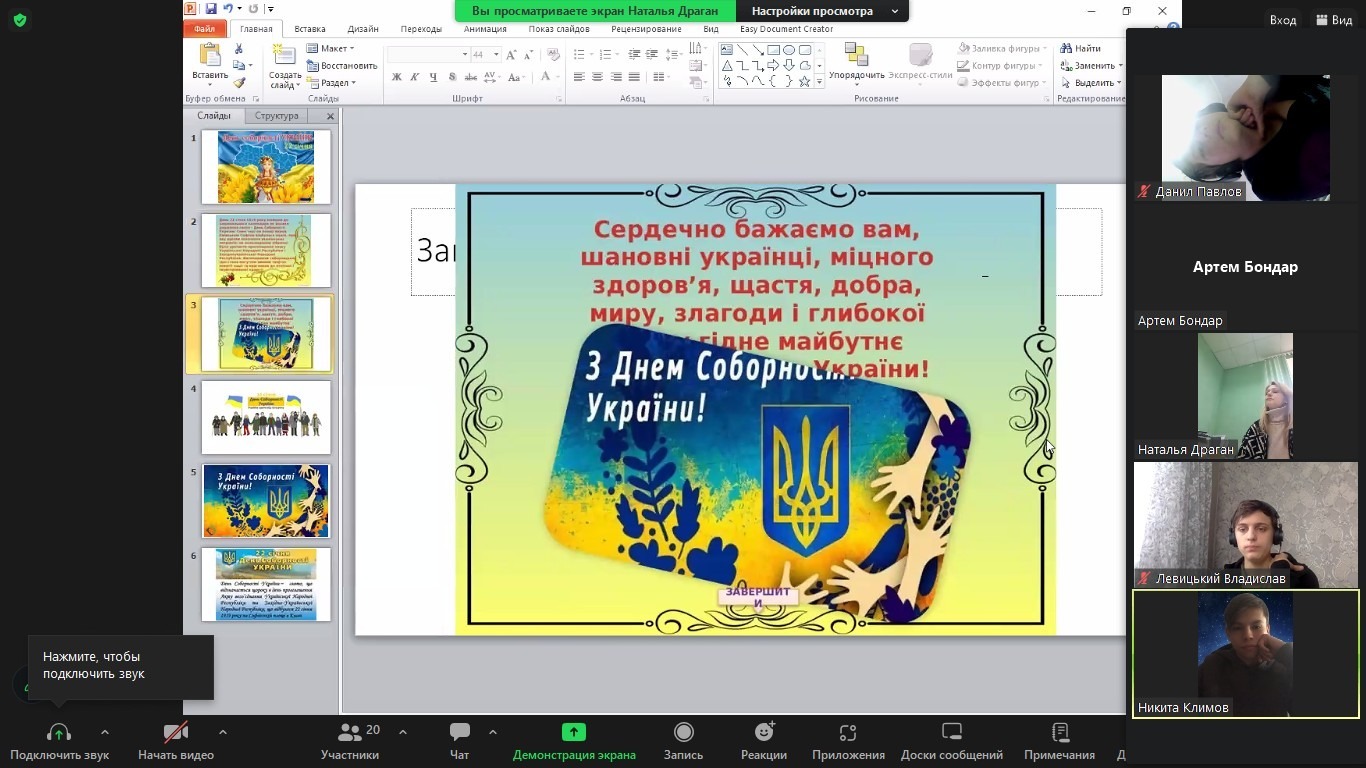Click increase font size icon
Screen dimensions: 1366x768
[514, 54]
